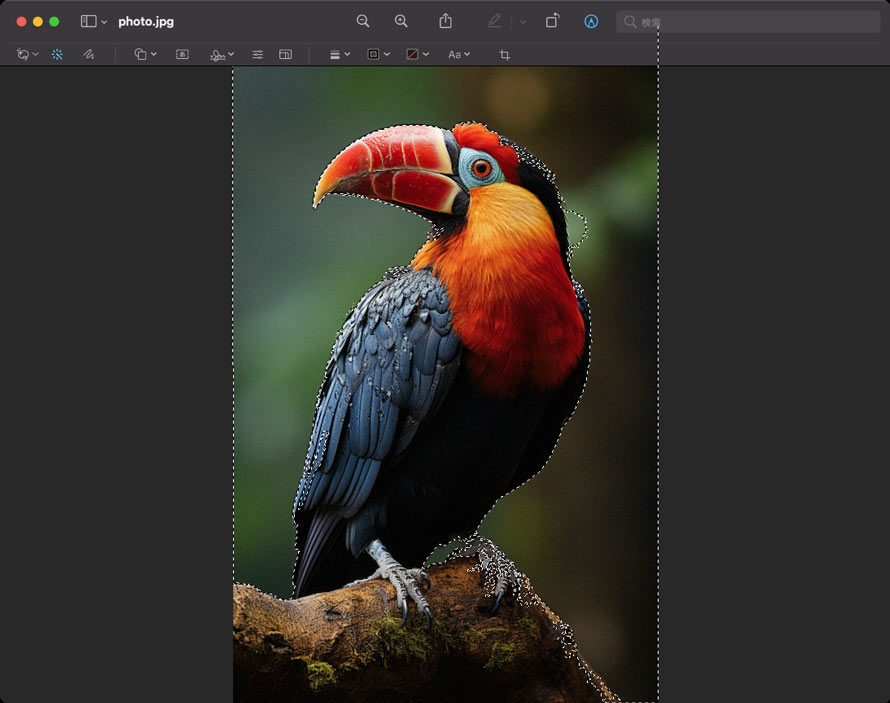890x703 pixels.
Task: Expand the Sign signature dropdown
Action: pyautogui.click(x=222, y=54)
